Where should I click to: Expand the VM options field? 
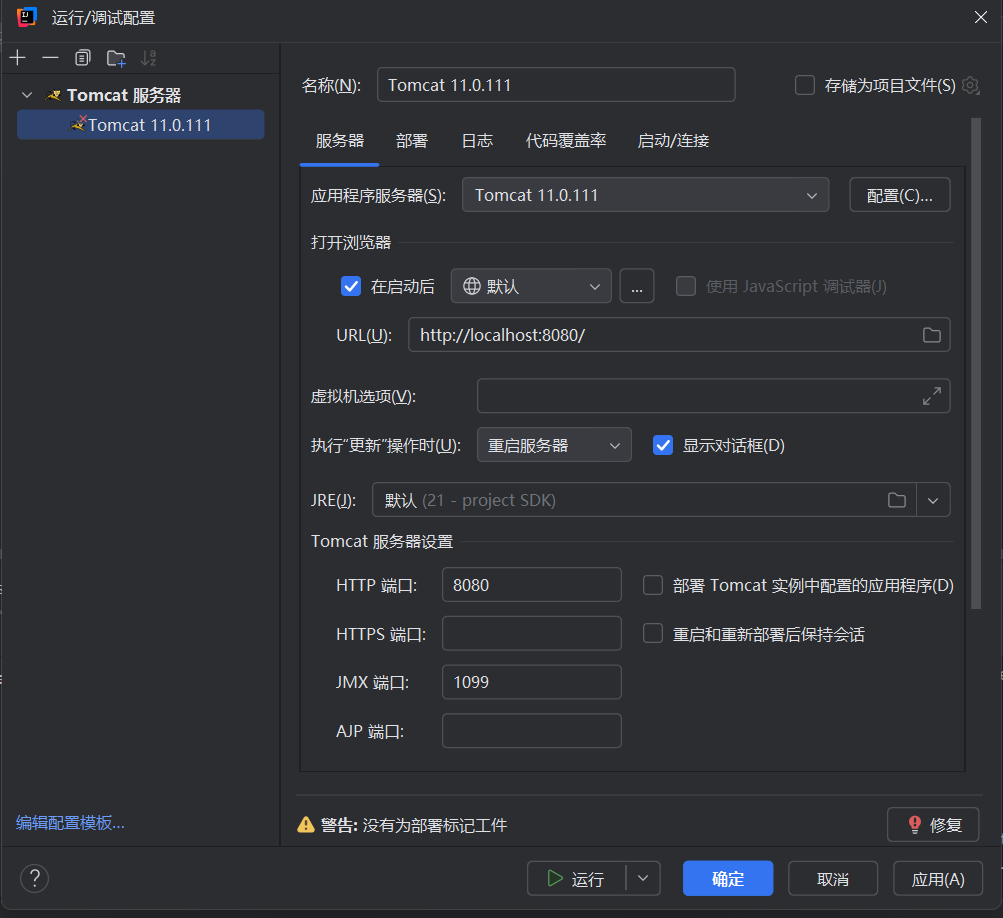coord(931,396)
